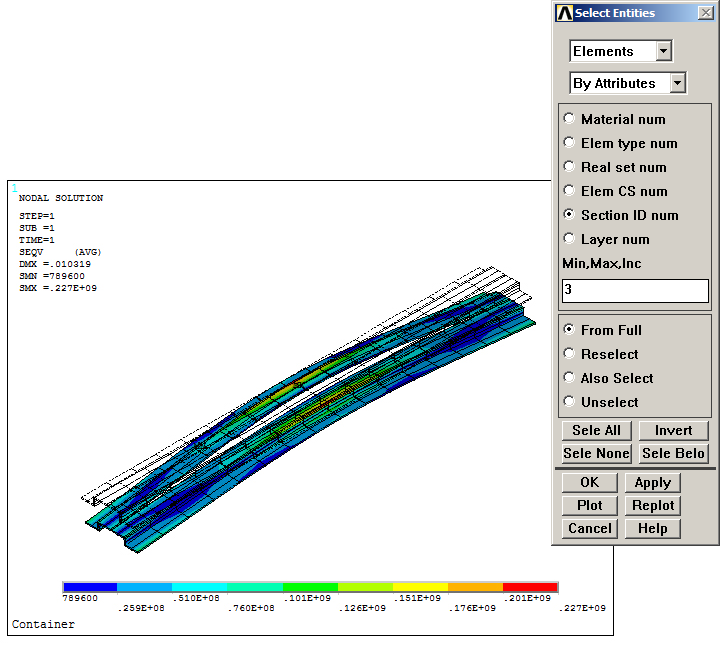Choose the Elem CS num option
This screenshot has width=720, height=645.
pos(570,191)
